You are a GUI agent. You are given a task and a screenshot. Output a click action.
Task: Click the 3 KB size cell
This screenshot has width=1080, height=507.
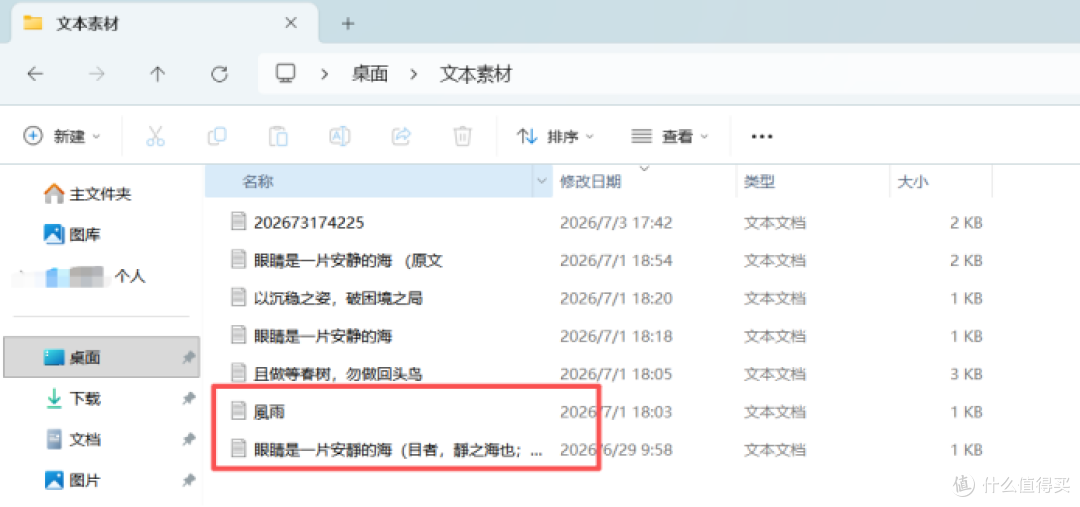966,374
